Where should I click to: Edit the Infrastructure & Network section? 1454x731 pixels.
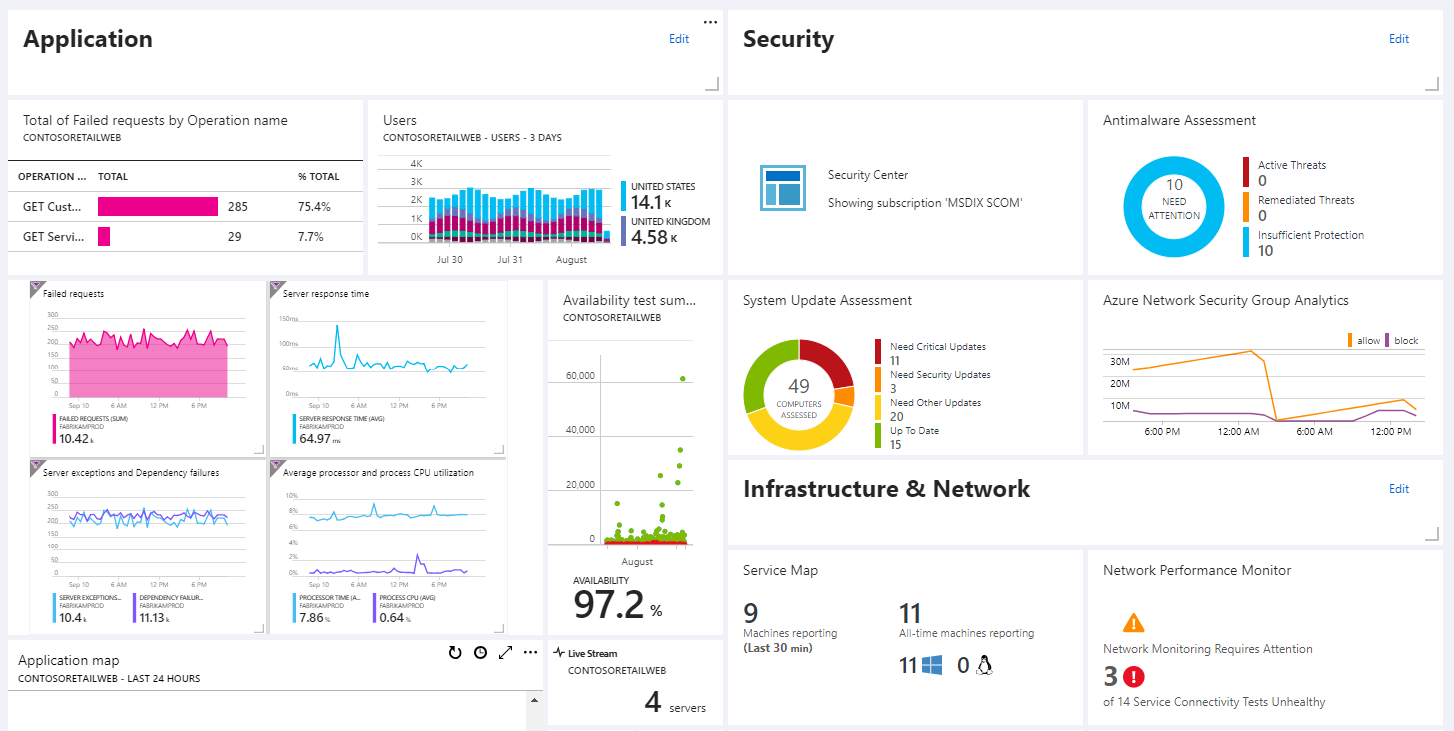click(1399, 489)
